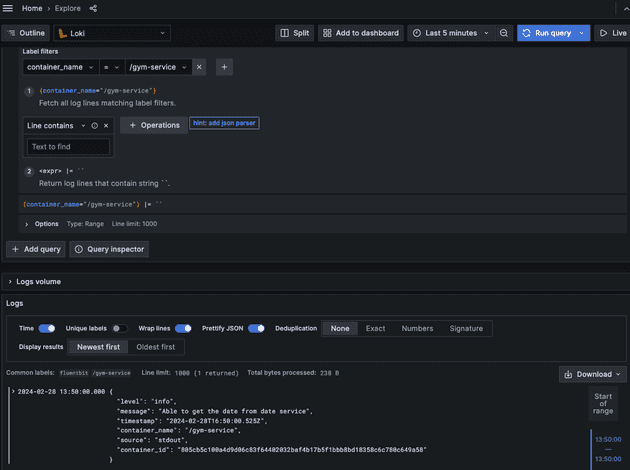Start Live log streaming

tap(613, 33)
